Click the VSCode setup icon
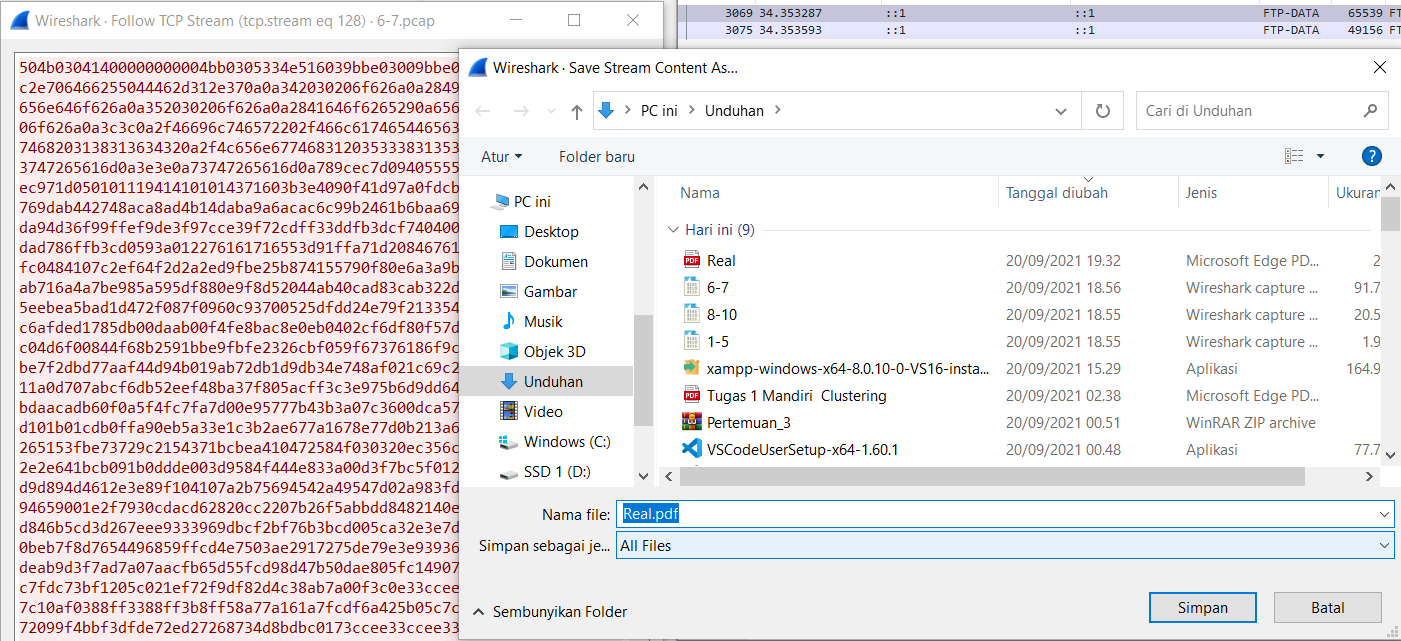This screenshot has height=641, width=1401. (x=691, y=449)
